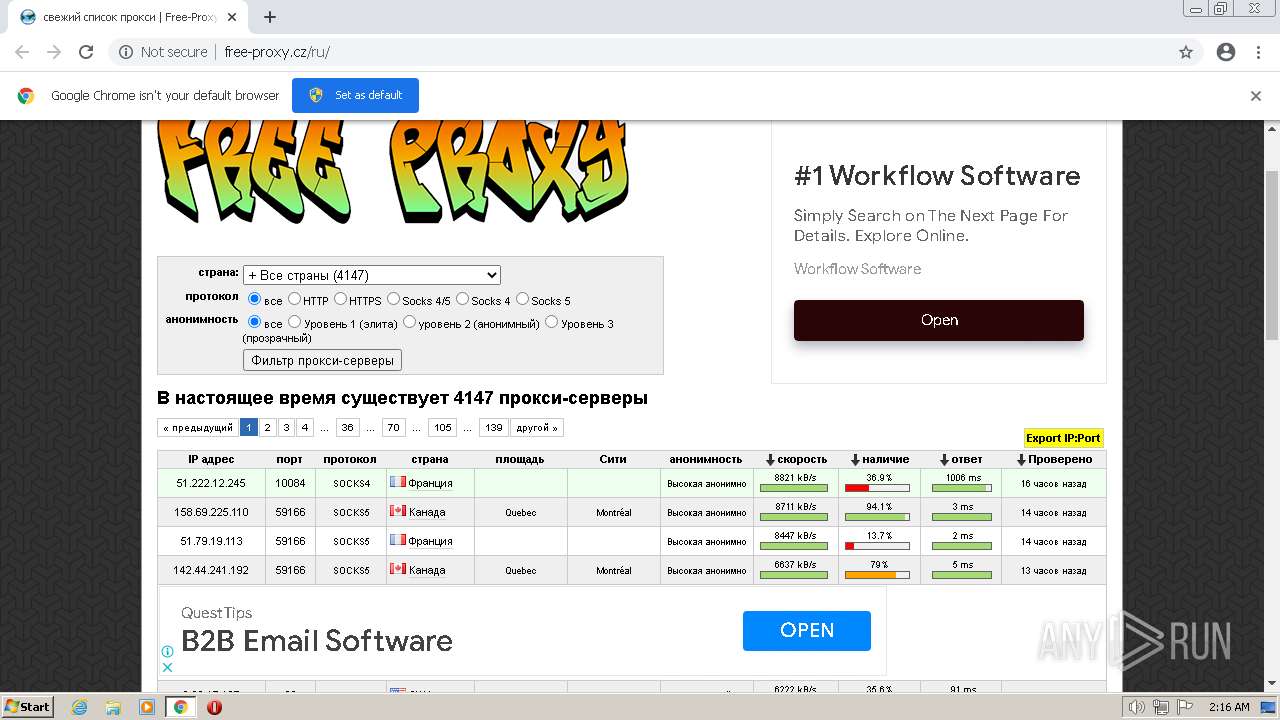Click the France flag in the 51.79.19.113 row
This screenshot has height=720, width=1280.
coord(397,540)
